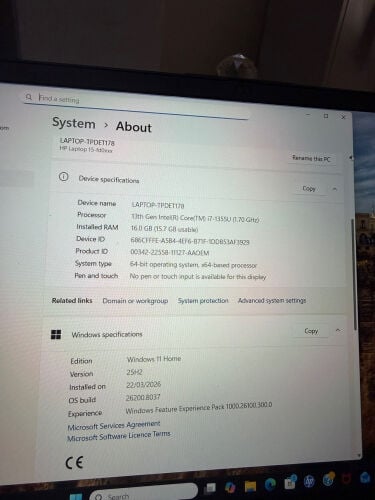This screenshot has height=500, width=375.
Task: Open Copilot from the taskbar
Action: point(230,487)
